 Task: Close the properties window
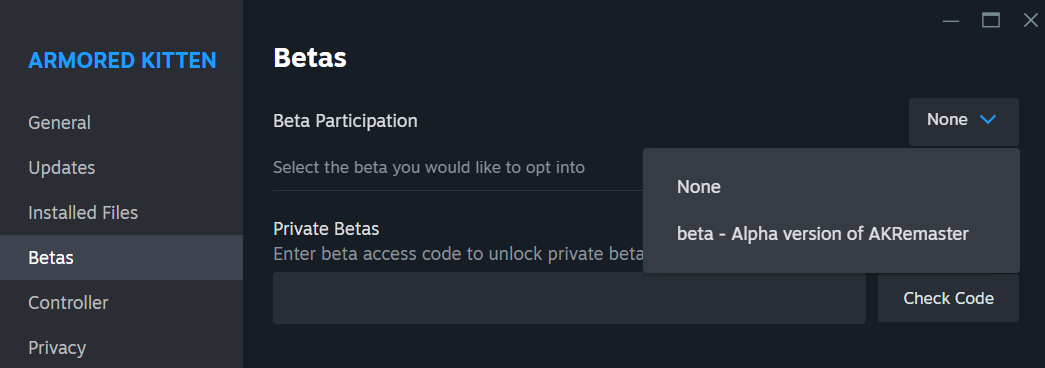click(x=1031, y=21)
